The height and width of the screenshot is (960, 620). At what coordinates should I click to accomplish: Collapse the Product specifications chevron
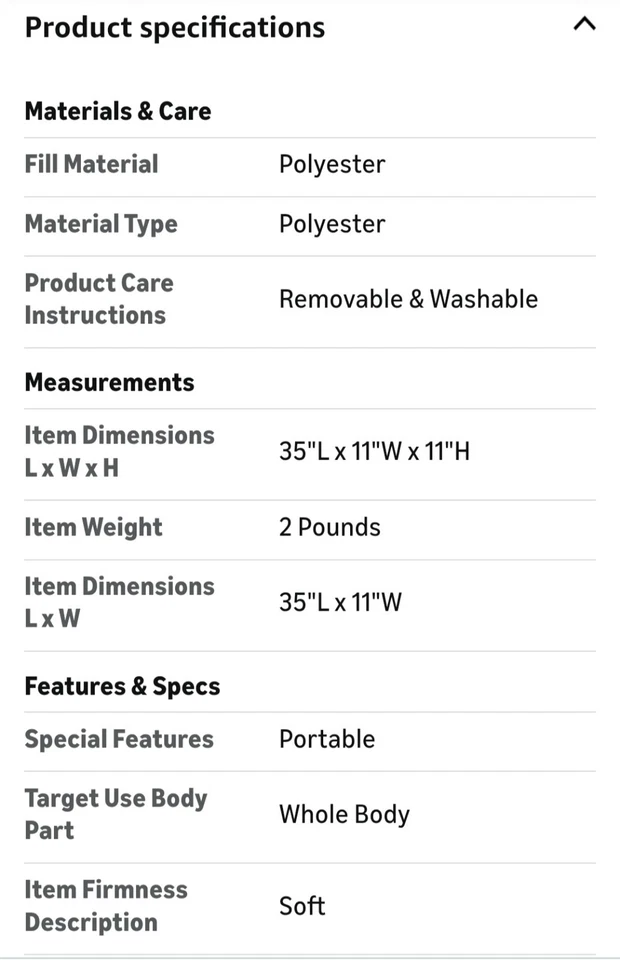pos(584,25)
